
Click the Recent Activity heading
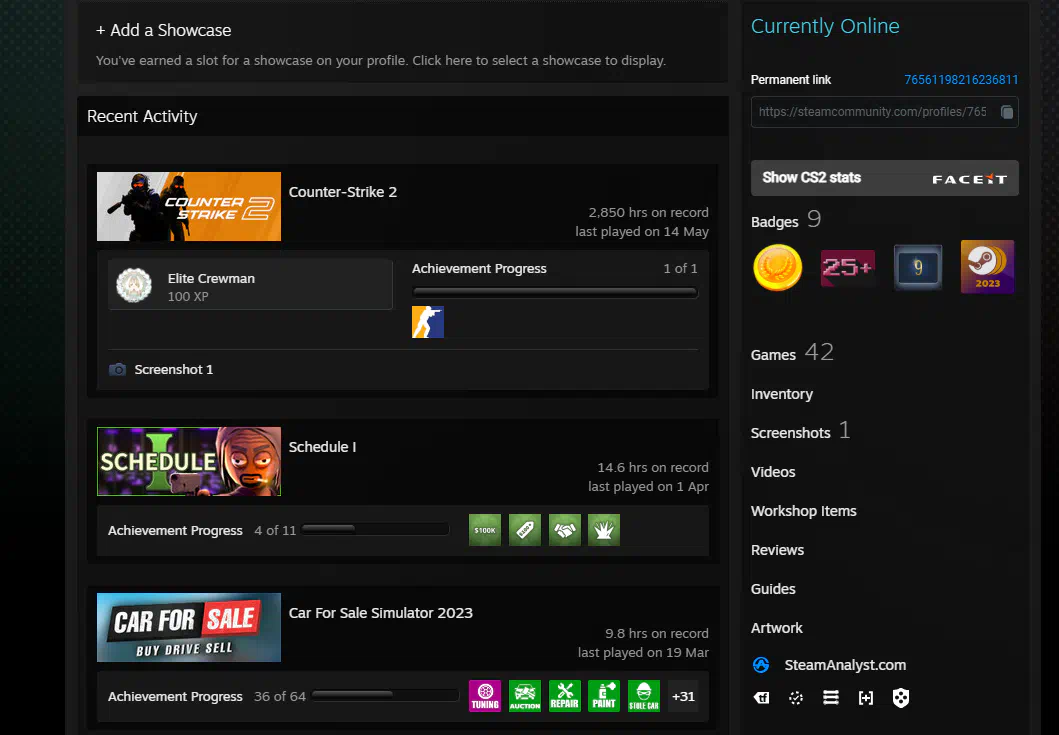[x=143, y=116]
